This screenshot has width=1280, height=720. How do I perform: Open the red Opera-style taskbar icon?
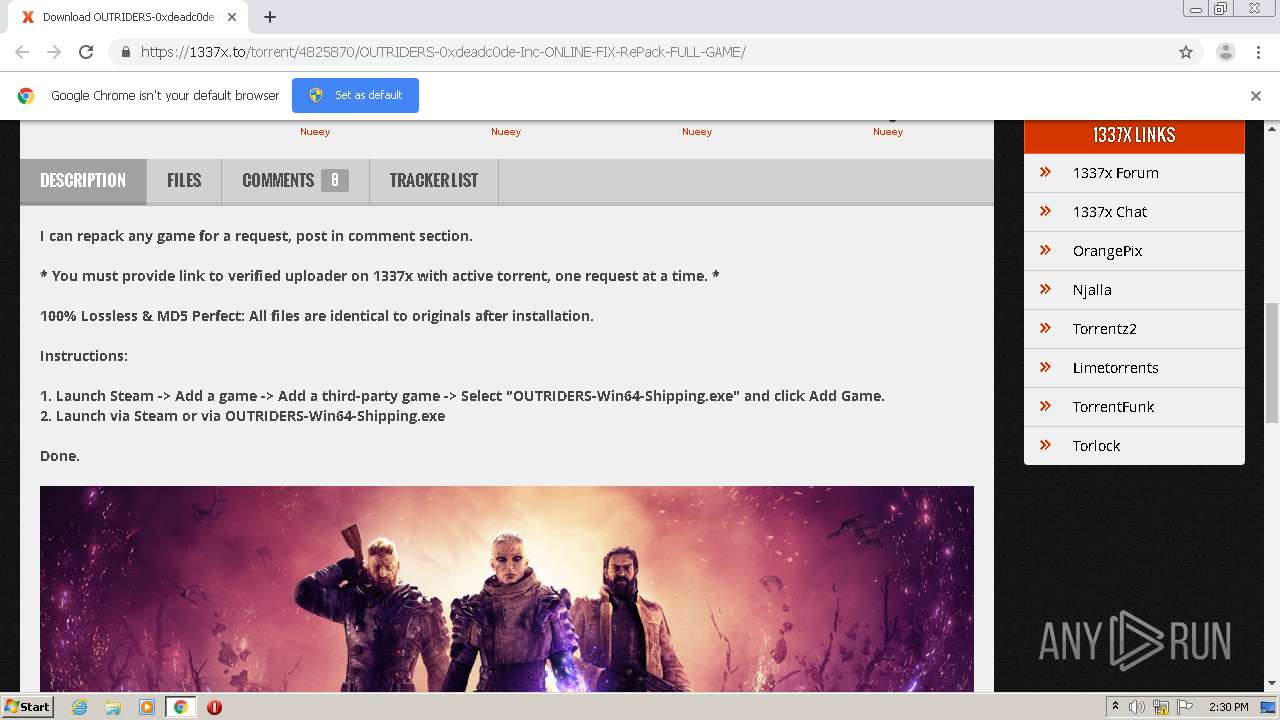pos(214,707)
